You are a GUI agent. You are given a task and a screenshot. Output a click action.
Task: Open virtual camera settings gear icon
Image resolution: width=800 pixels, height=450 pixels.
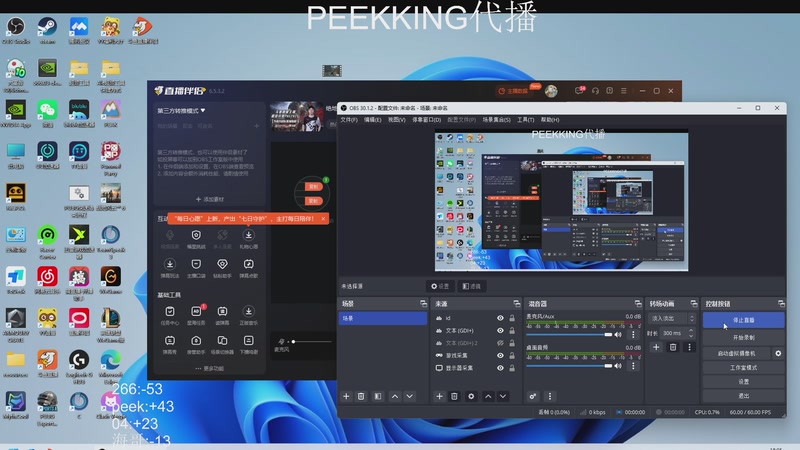[x=778, y=353]
